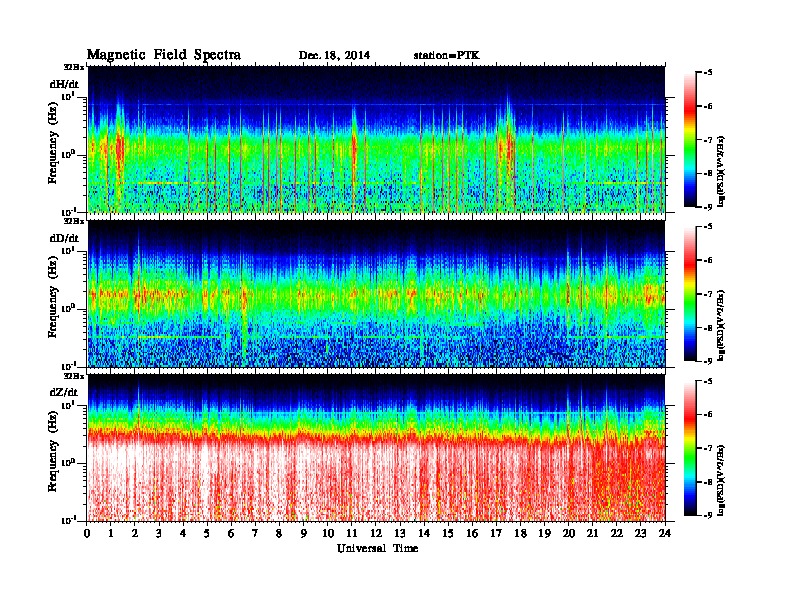Click the "-5" value on dH/dt color scale

click(708, 73)
